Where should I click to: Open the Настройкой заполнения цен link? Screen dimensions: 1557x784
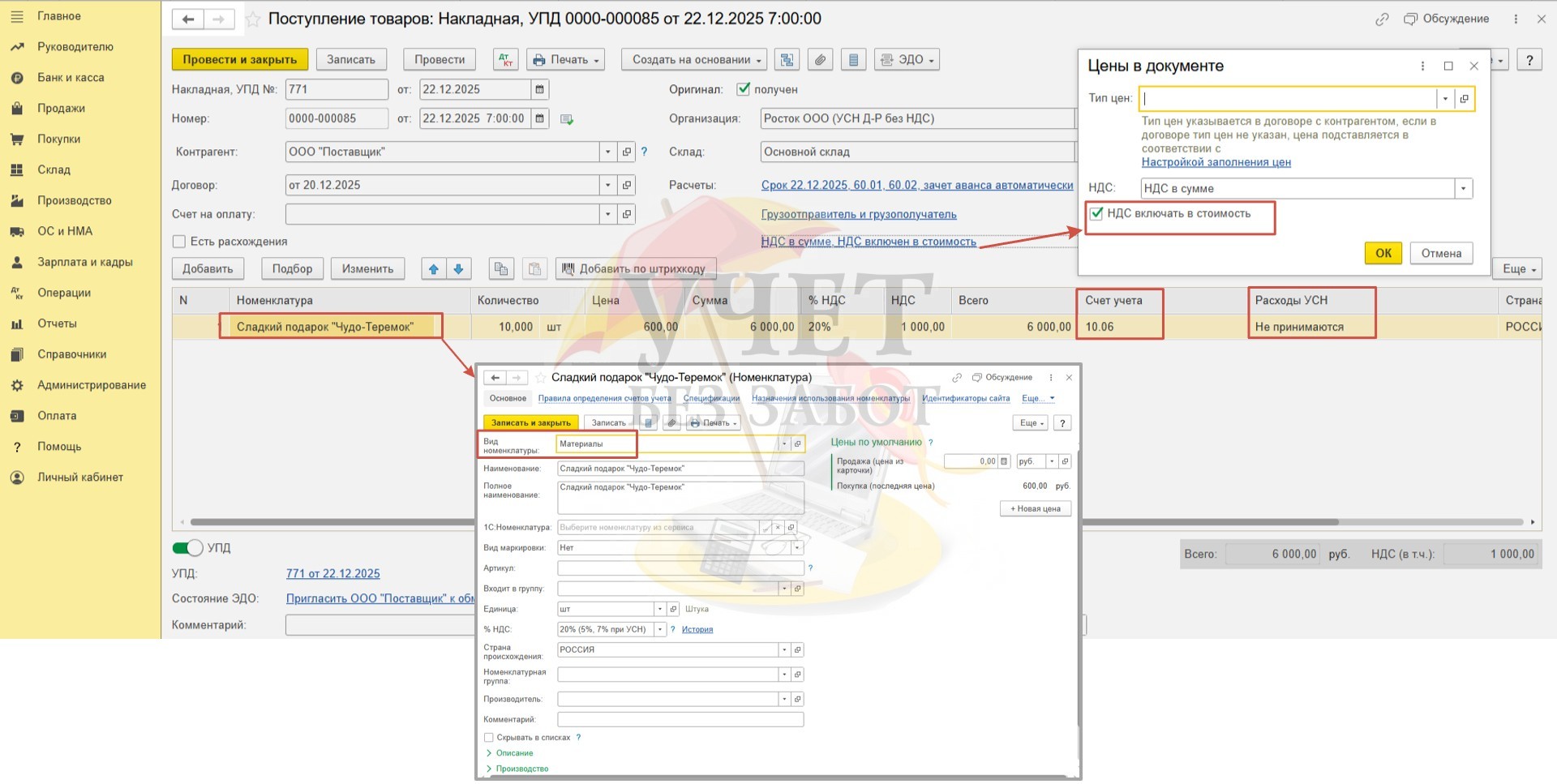[x=1216, y=162]
